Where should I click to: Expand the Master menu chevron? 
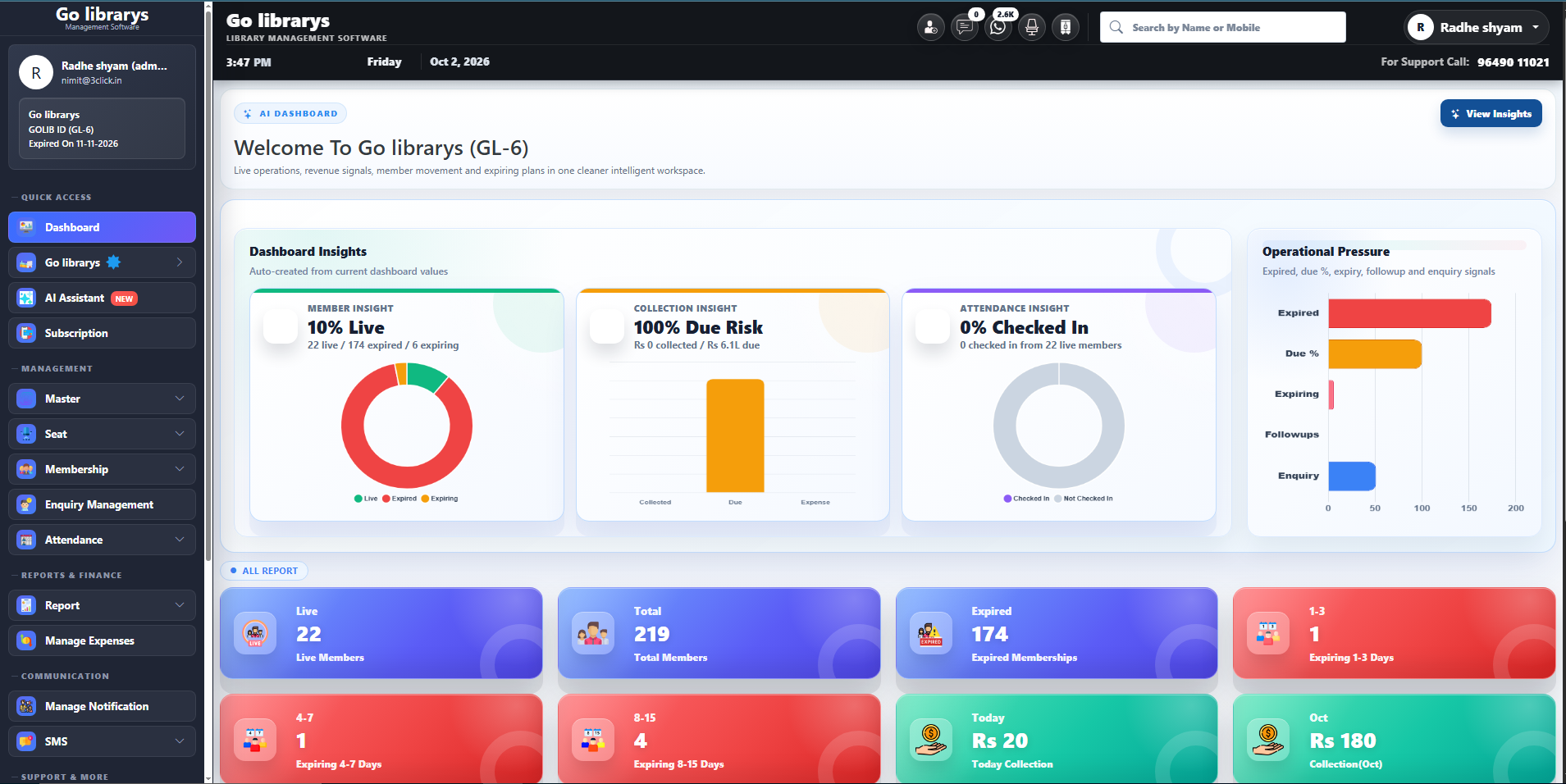[180, 399]
